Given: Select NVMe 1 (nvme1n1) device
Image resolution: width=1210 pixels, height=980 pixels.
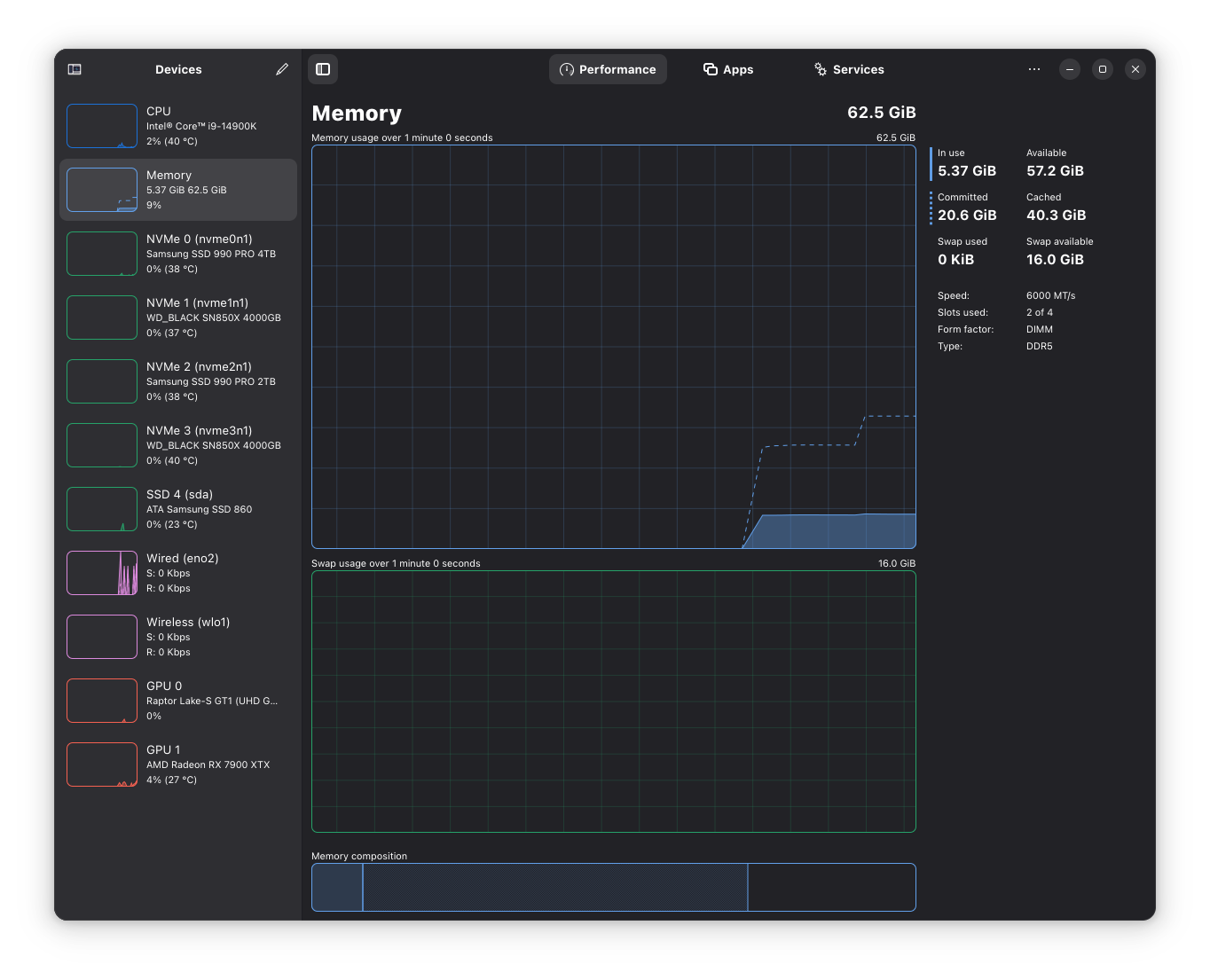Looking at the screenshot, I should [178, 318].
